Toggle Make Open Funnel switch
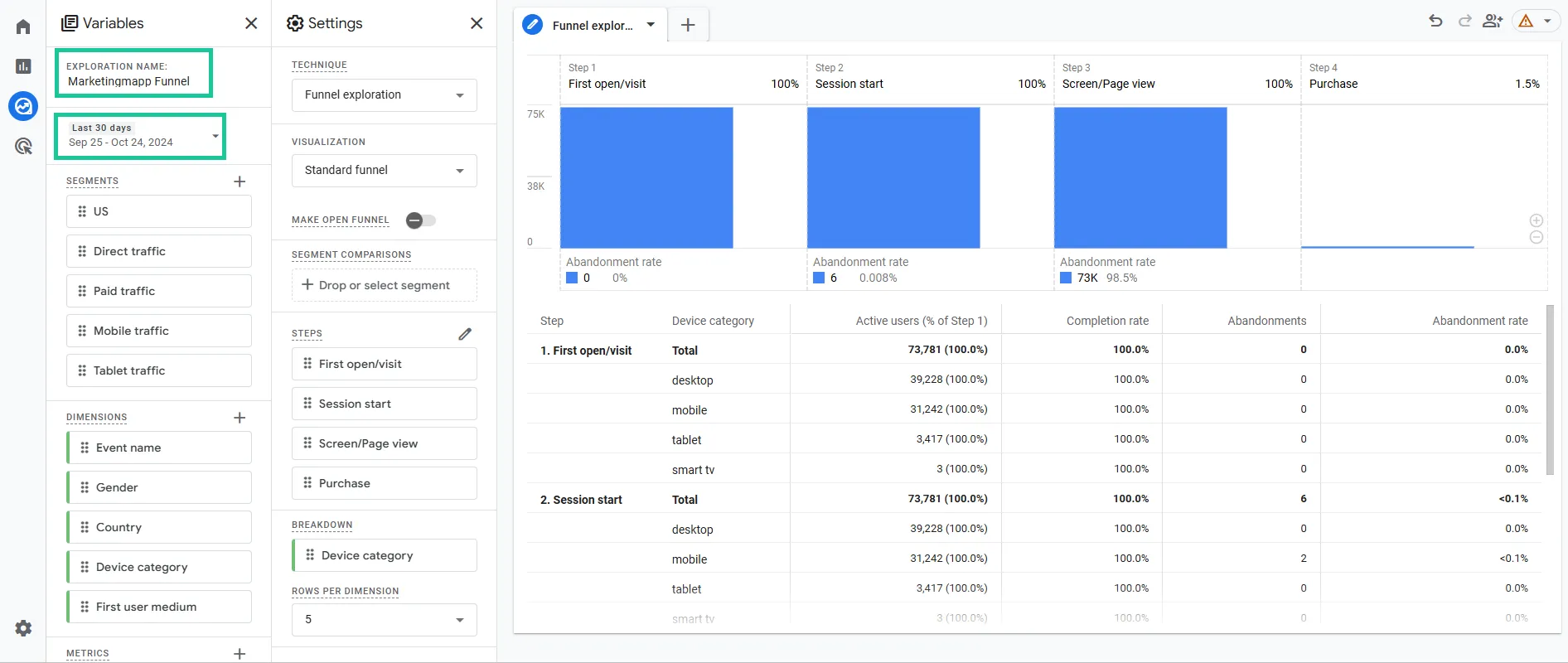The width and height of the screenshot is (1568, 663). [x=421, y=220]
